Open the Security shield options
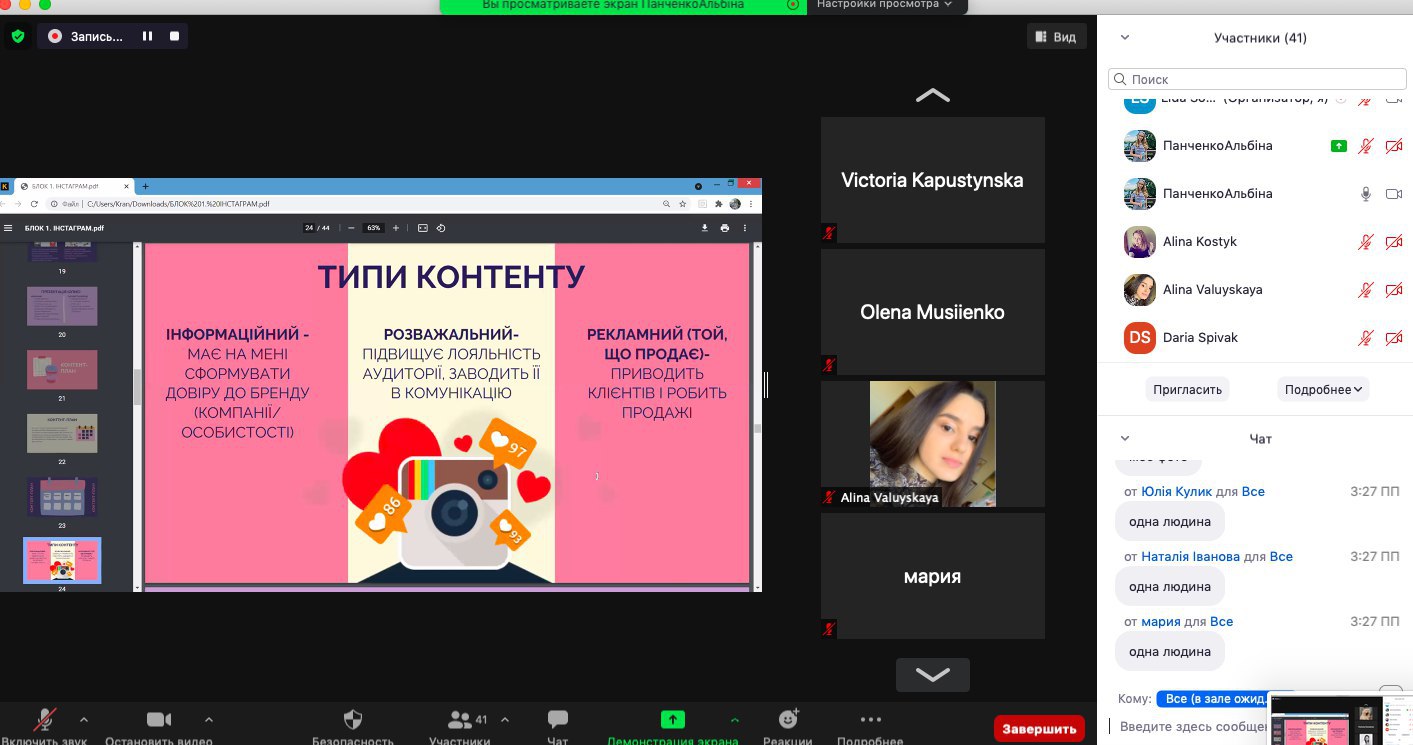Screen dimensions: 1413x745 tap(352, 720)
